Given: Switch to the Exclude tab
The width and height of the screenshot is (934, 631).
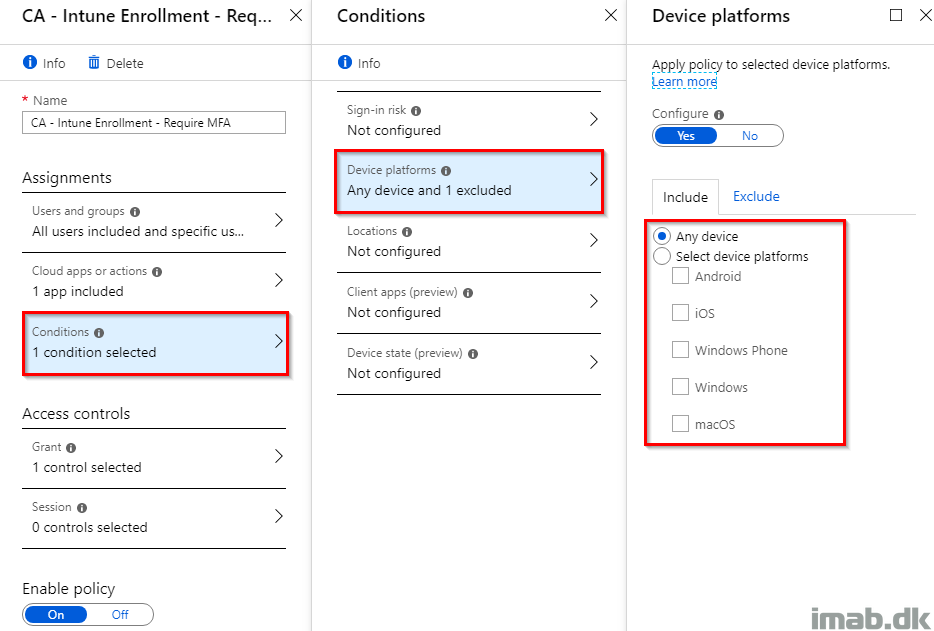Looking at the screenshot, I should click(756, 196).
